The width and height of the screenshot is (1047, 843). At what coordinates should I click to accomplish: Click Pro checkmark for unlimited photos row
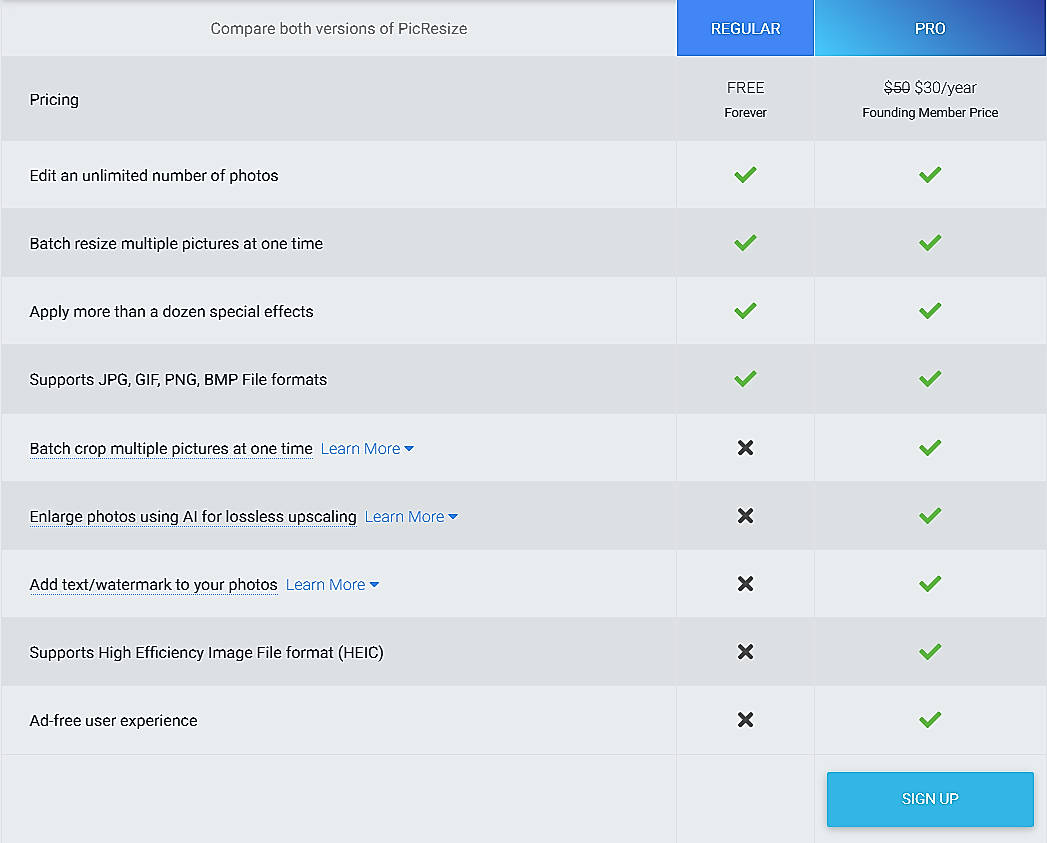[x=930, y=175]
